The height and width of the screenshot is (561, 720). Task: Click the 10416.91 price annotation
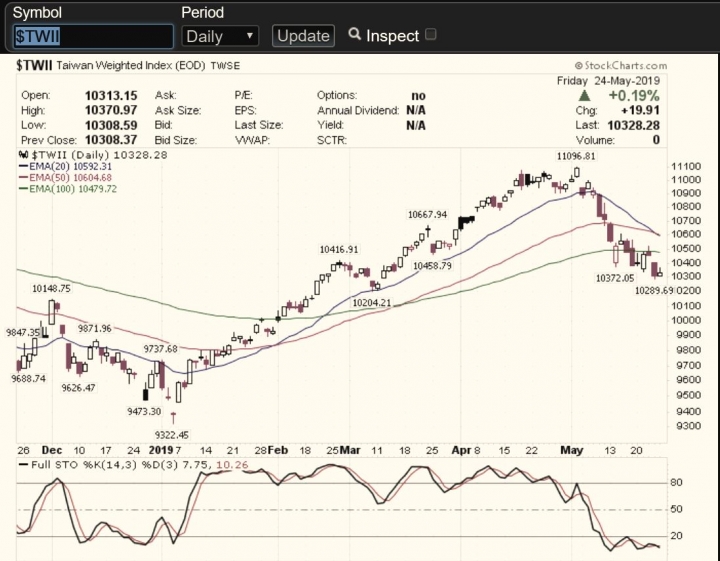coord(339,249)
